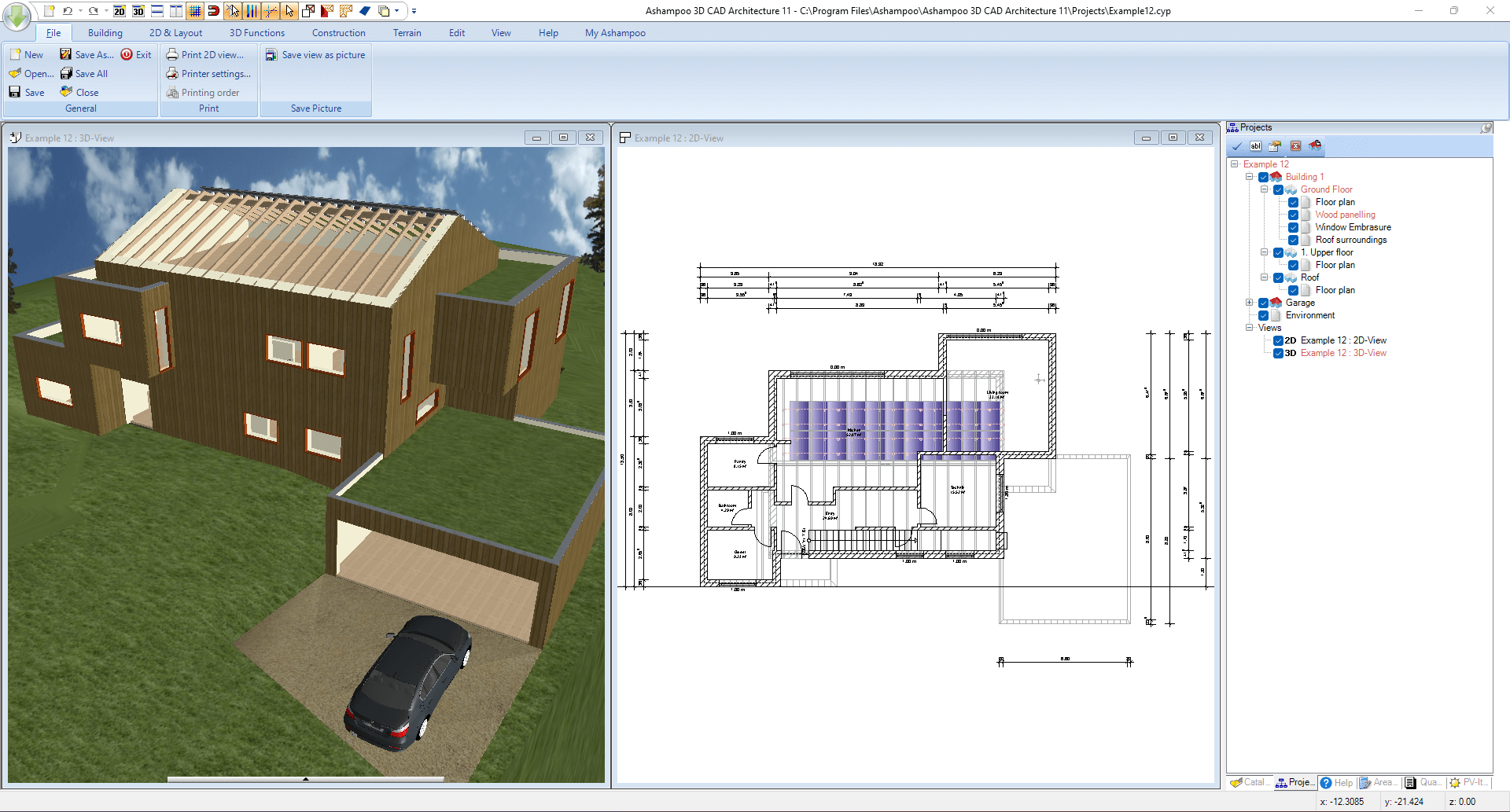Uncheck the Environment checkbox

[1263, 315]
